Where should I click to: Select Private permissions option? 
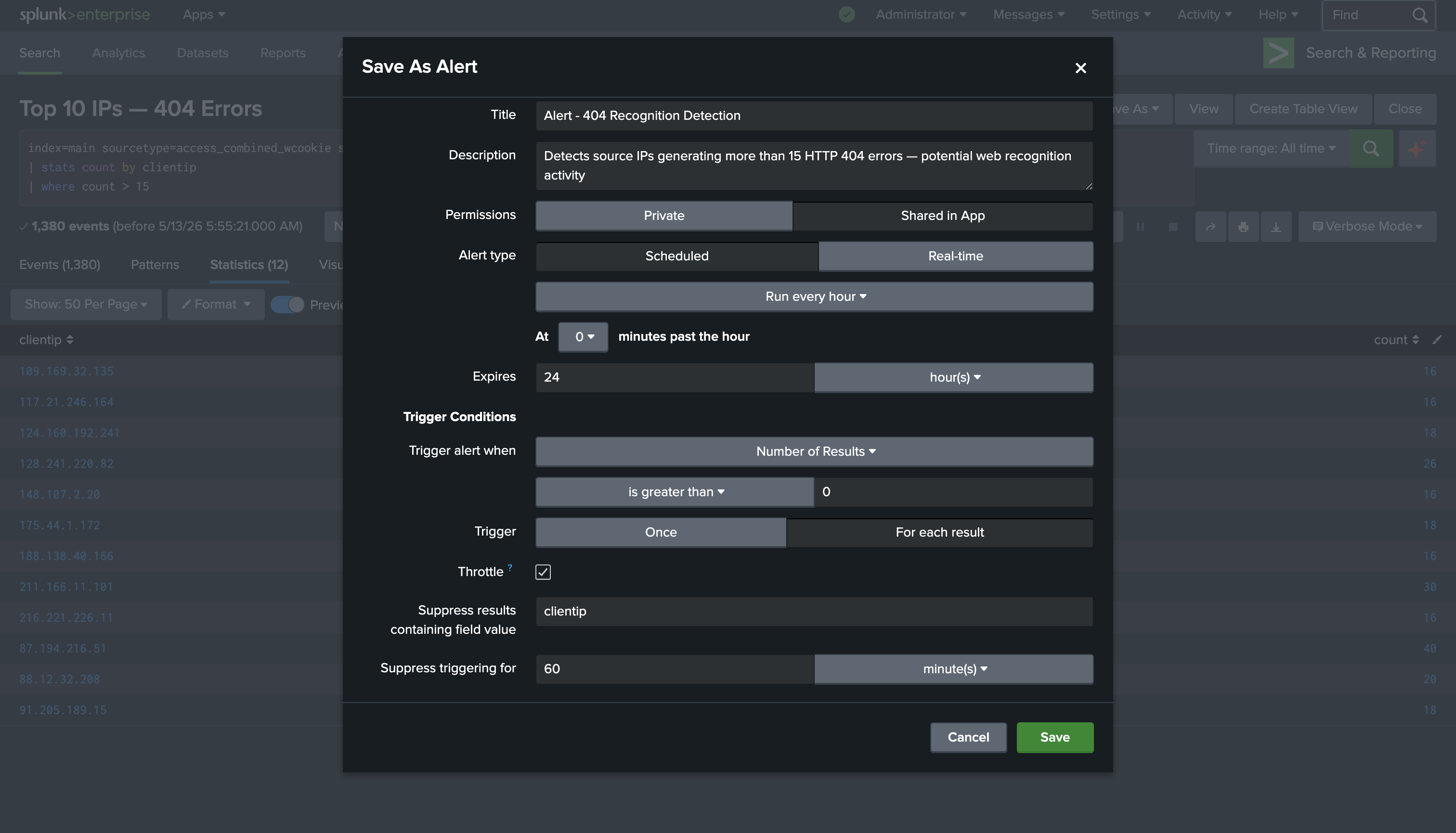664,216
